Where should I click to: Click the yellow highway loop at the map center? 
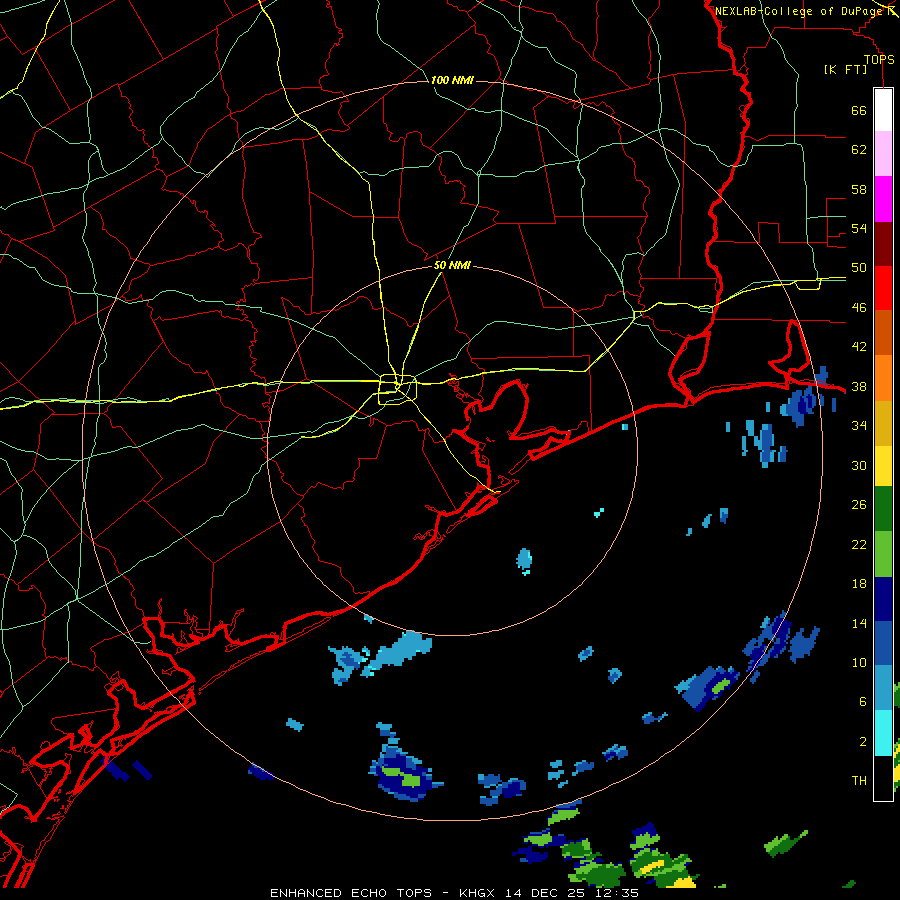pyautogui.click(x=397, y=389)
